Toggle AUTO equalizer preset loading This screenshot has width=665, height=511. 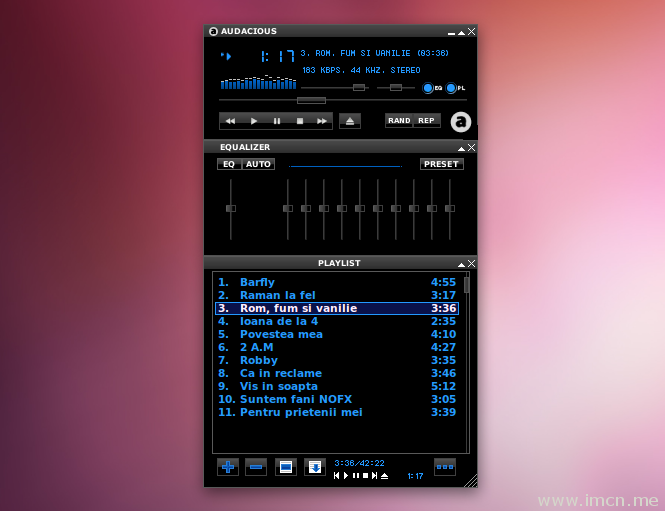258,164
